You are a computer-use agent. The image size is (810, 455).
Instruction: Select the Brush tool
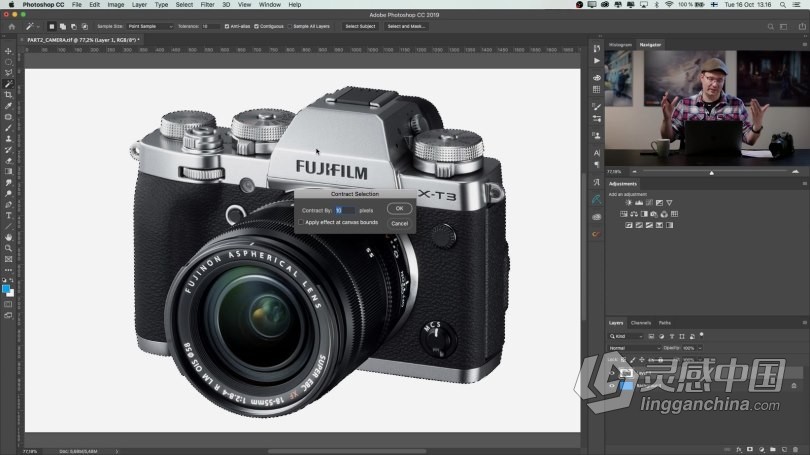click(8, 128)
